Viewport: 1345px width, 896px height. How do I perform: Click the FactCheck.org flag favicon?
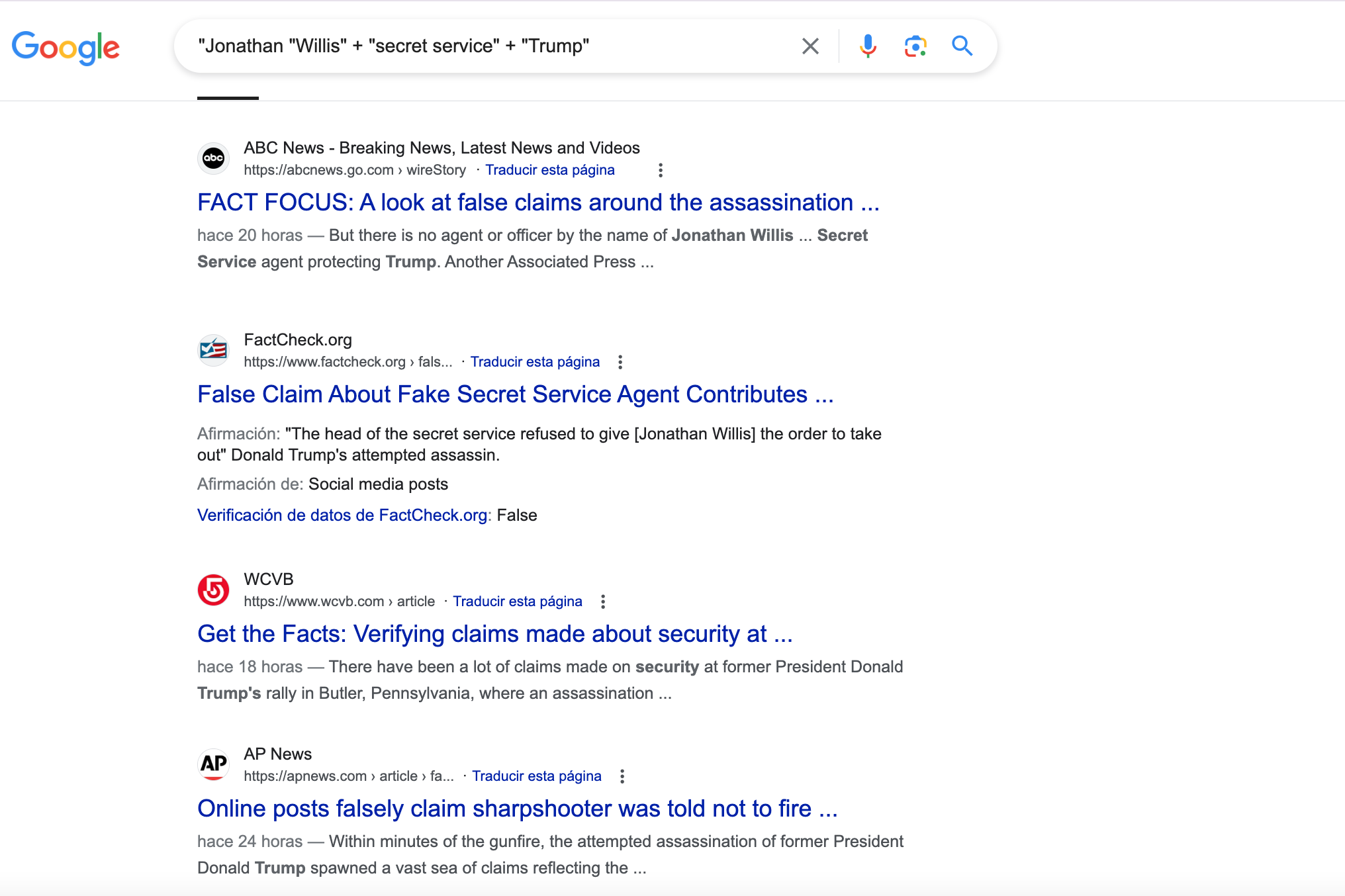[213, 350]
